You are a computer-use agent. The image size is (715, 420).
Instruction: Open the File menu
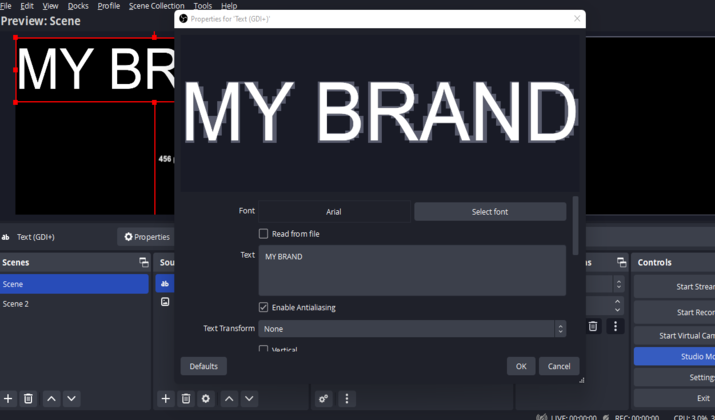coord(6,6)
